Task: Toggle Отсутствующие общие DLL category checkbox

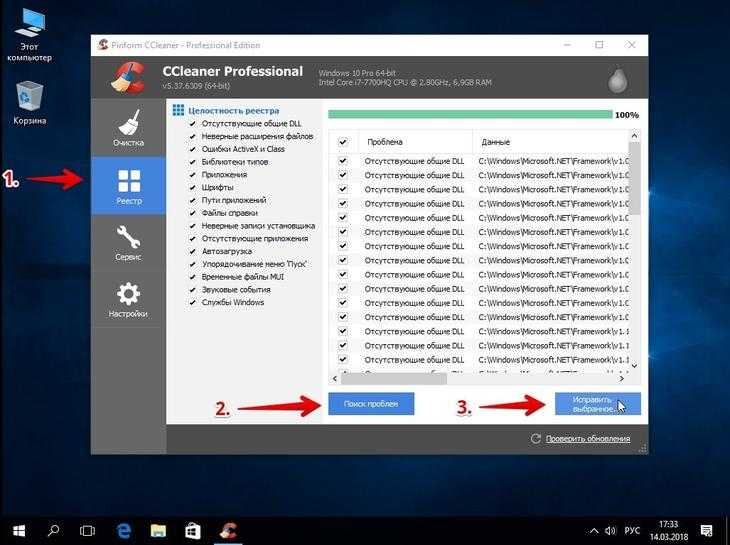Action: click(x=192, y=124)
